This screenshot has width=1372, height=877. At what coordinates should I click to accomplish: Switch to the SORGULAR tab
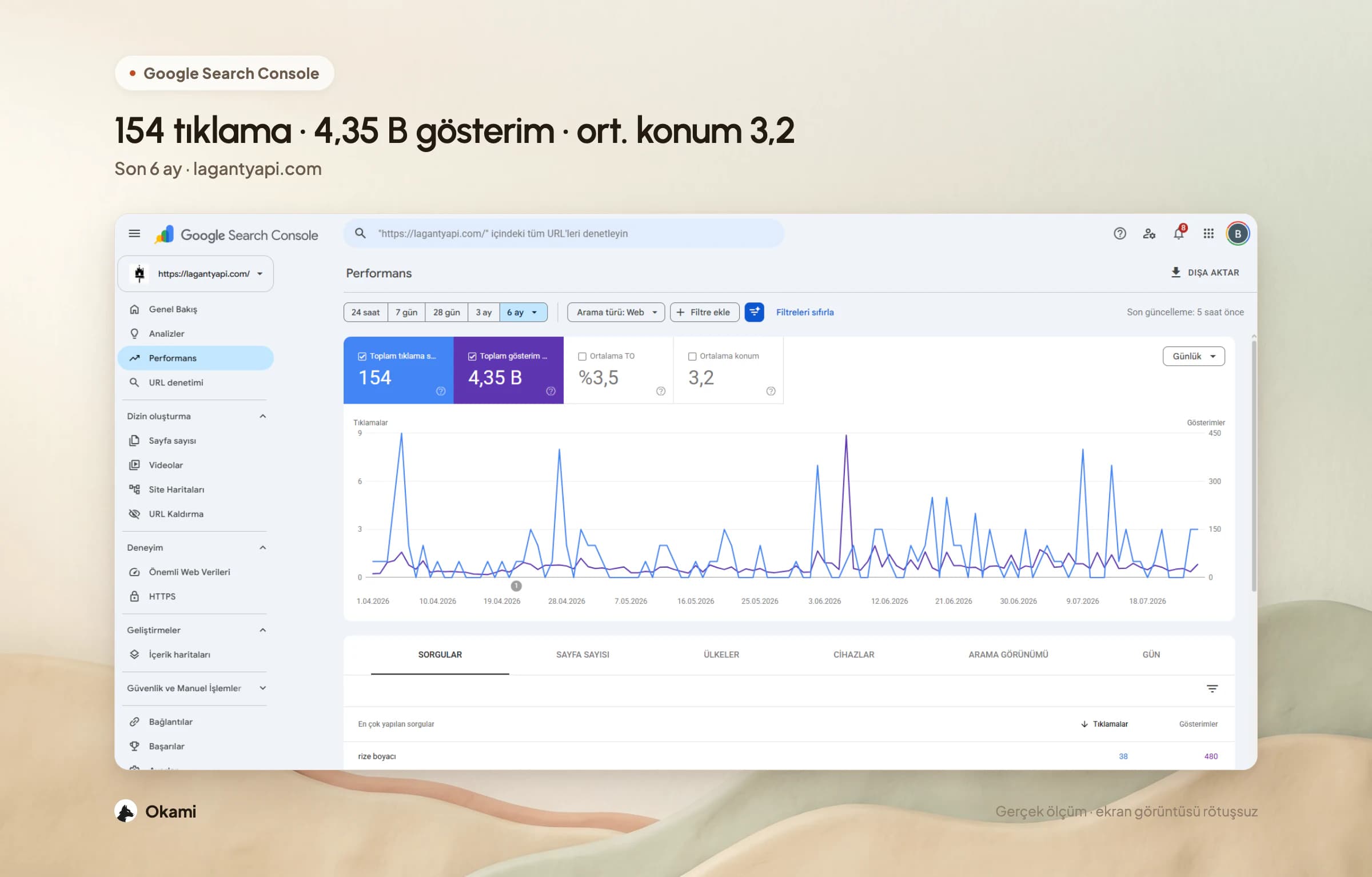(440, 655)
